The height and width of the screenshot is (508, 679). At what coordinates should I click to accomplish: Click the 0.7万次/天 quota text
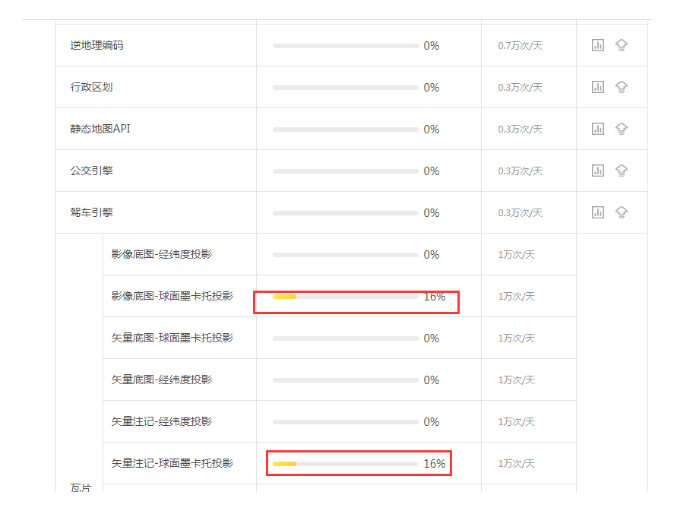point(520,46)
